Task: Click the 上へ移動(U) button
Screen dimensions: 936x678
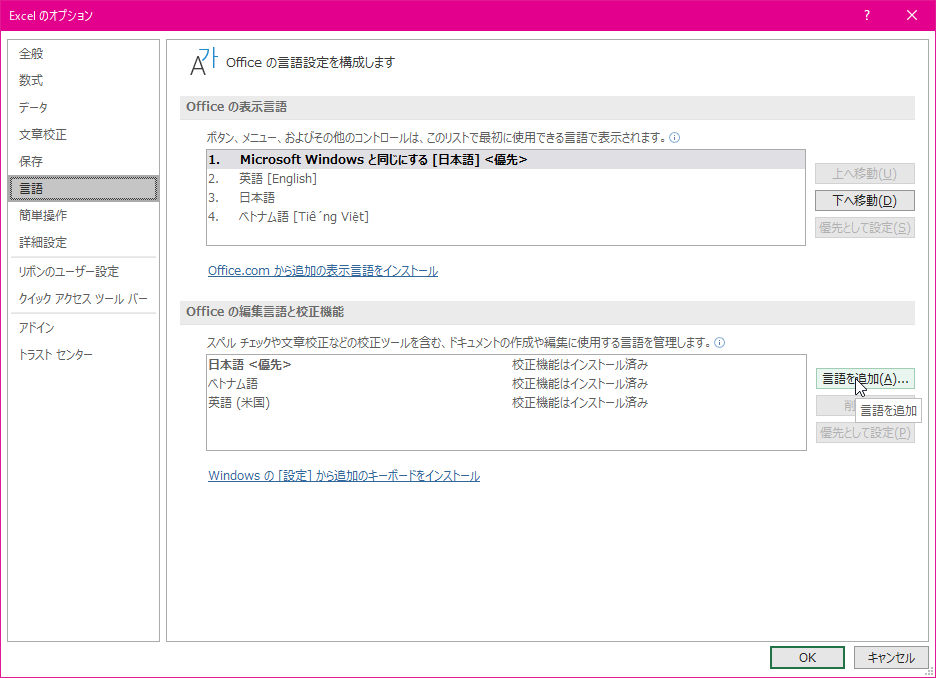Action: (x=864, y=174)
